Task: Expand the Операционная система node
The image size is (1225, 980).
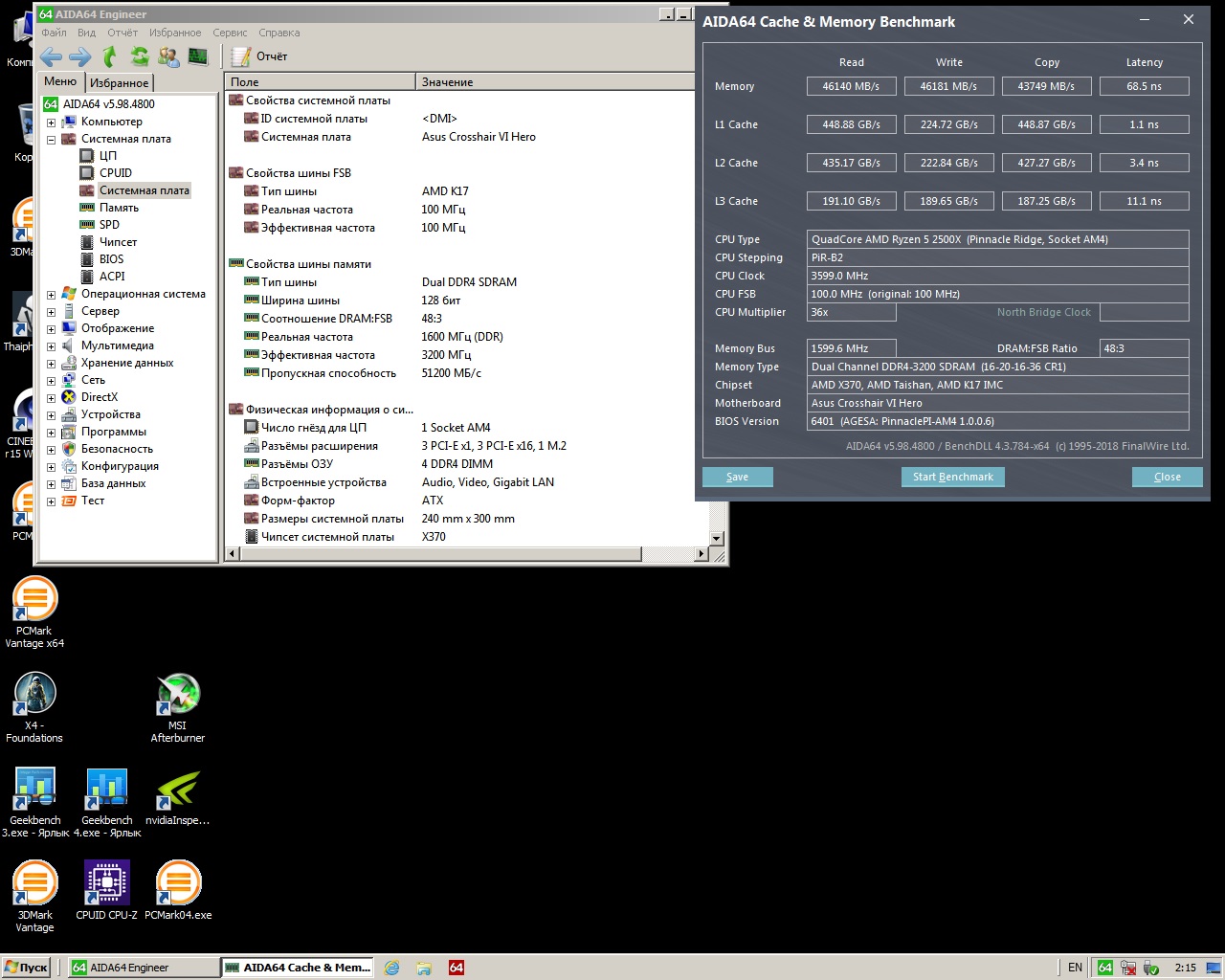Action: point(51,295)
